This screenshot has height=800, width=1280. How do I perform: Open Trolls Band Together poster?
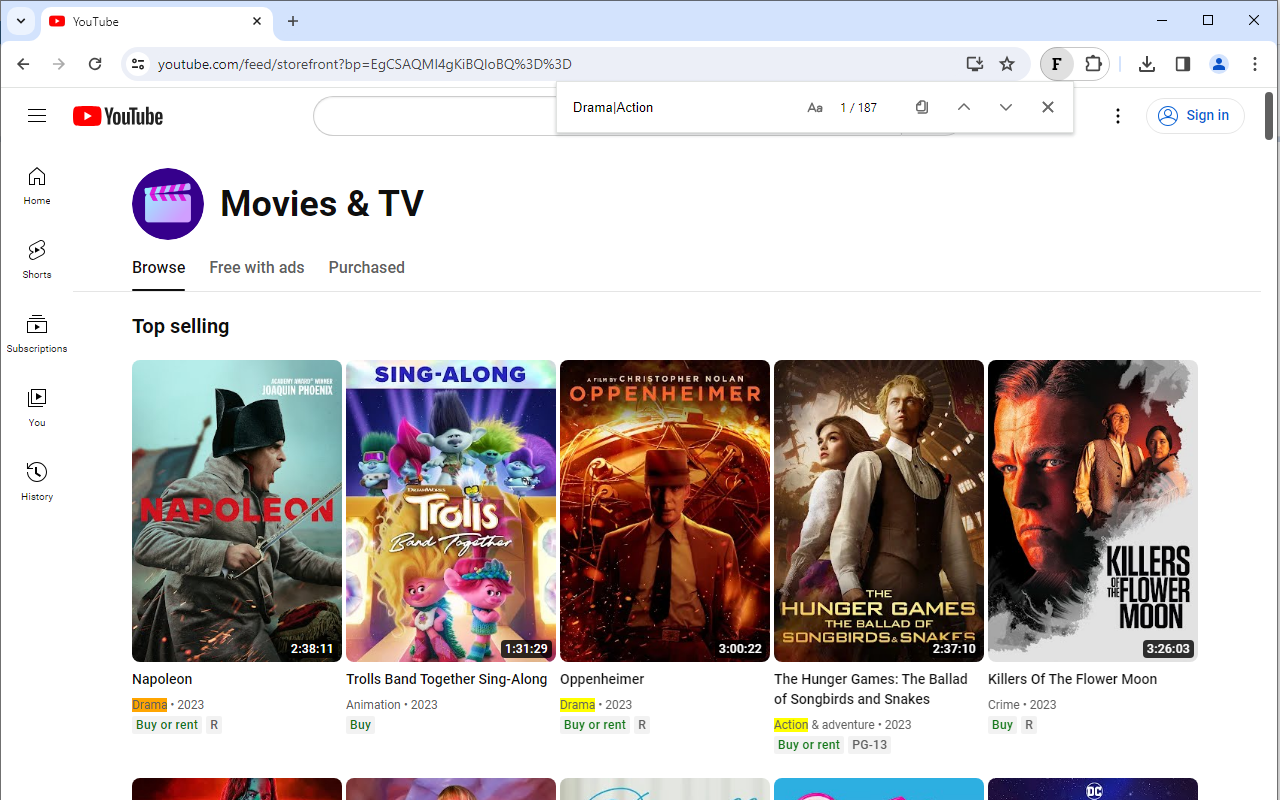tap(451, 511)
